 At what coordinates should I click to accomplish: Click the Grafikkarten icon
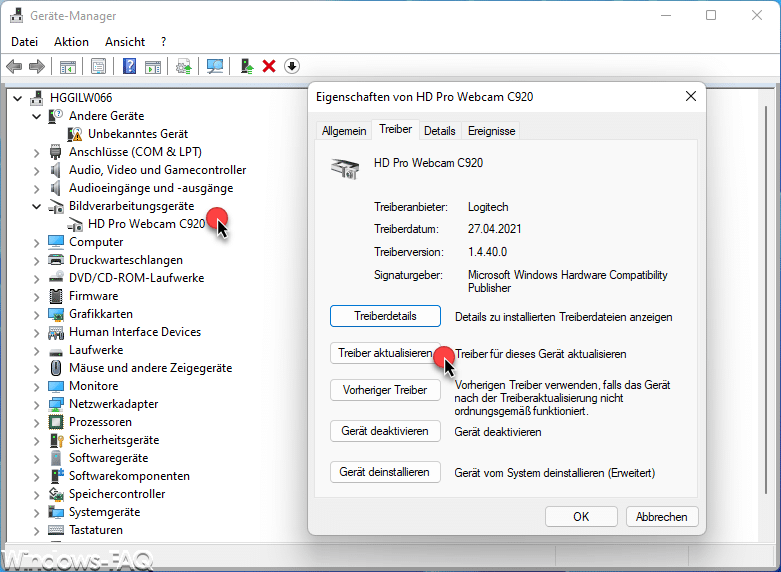tap(56, 314)
